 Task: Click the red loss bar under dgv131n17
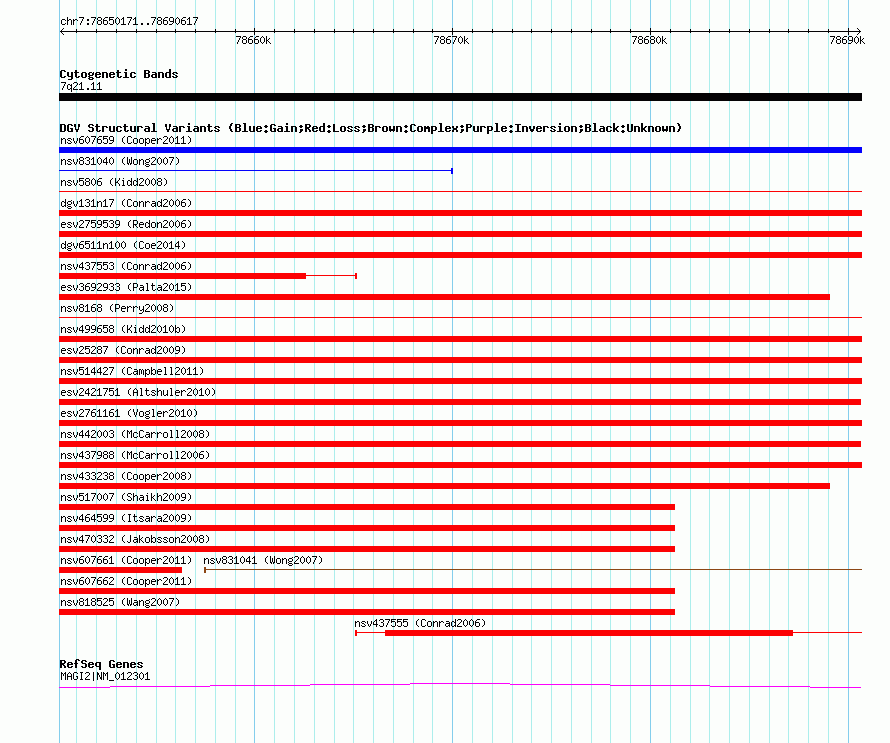tap(460, 213)
